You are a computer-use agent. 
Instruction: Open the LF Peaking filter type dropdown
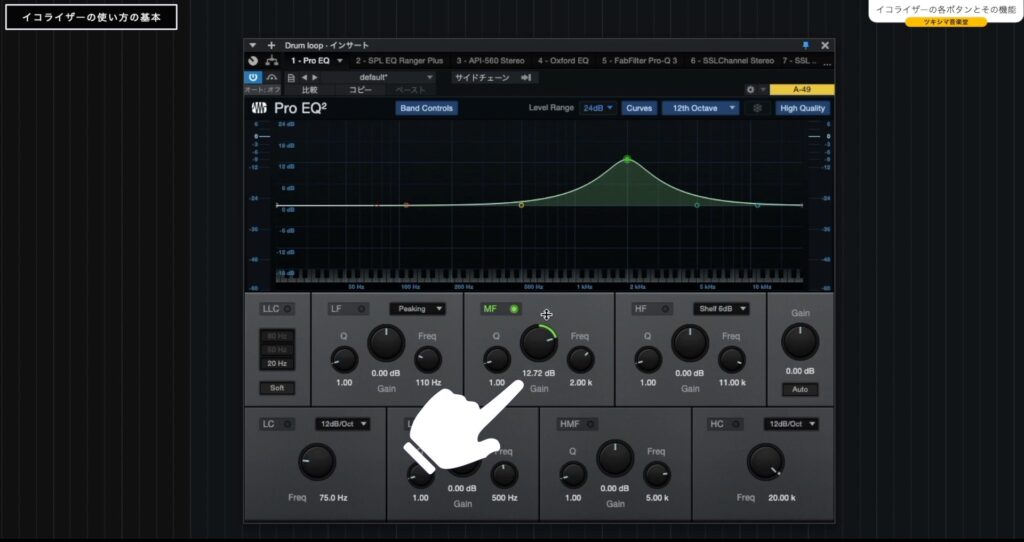click(x=417, y=309)
